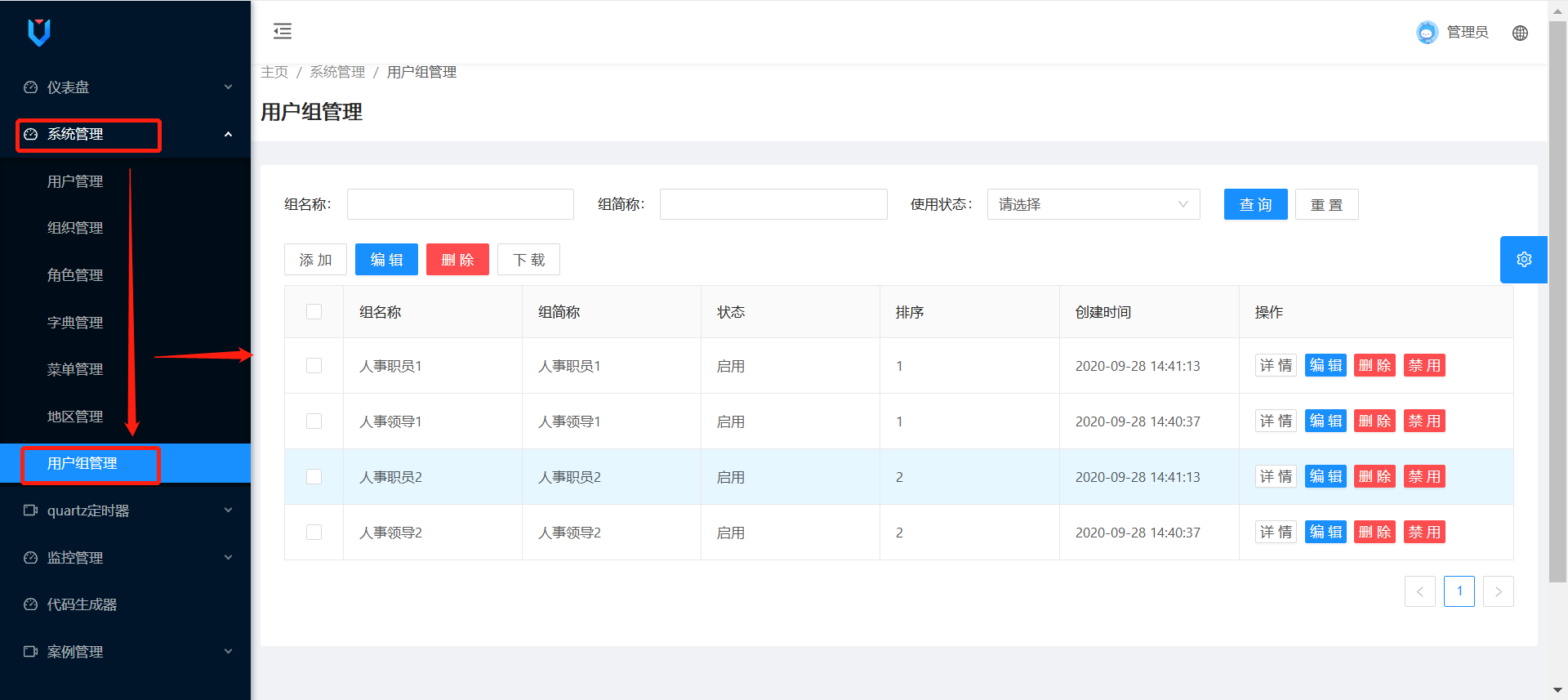Disable the 人事领导2 group
The width and height of the screenshot is (1568, 700).
1424,532
